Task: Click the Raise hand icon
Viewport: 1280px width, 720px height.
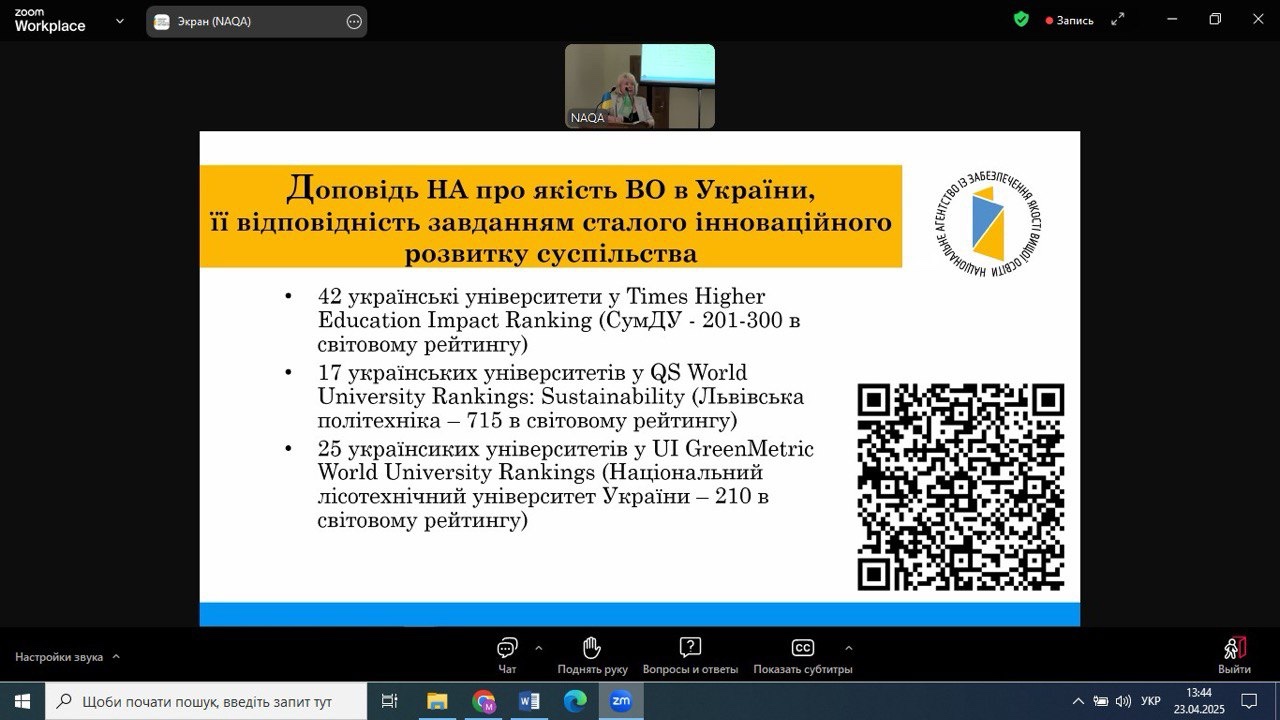Action: pos(592,648)
